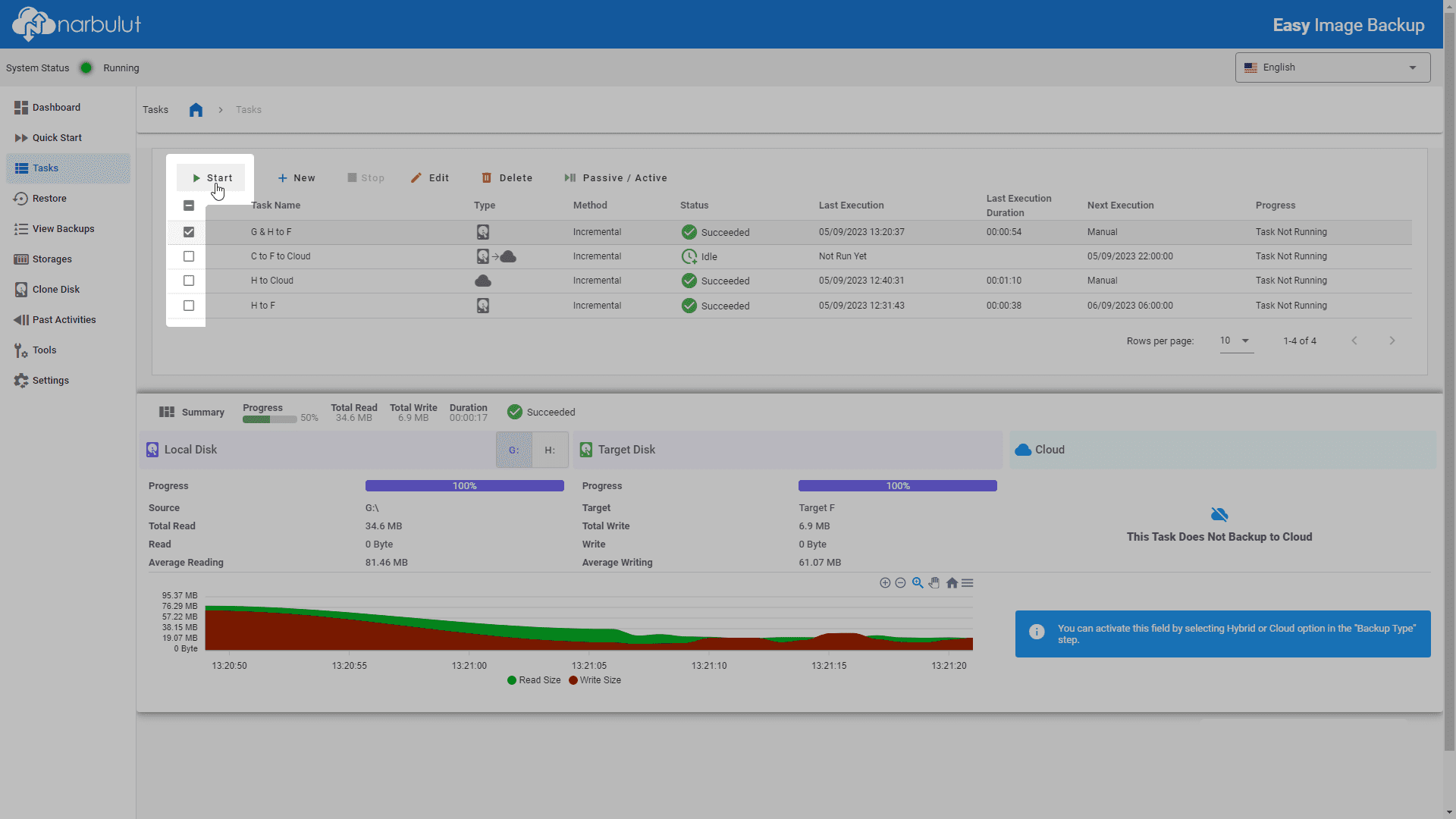
Task: Check the C to F to Cloud task
Action: click(189, 256)
